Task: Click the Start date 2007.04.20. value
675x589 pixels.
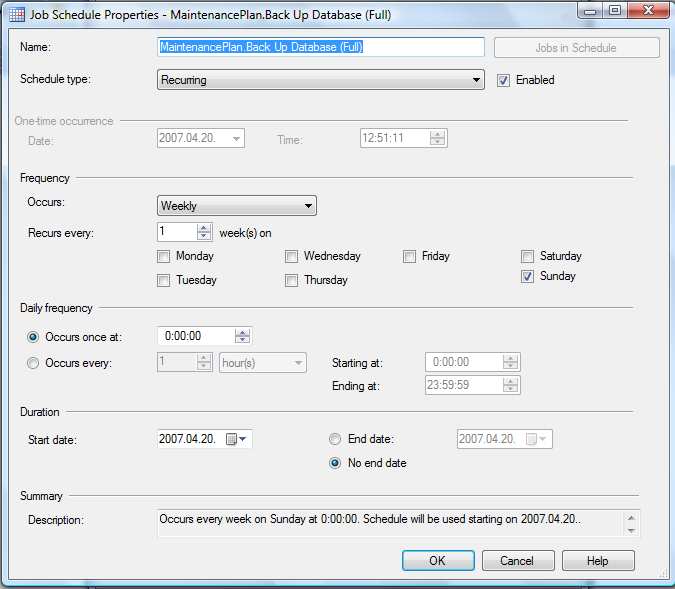Action: tap(187, 439)
